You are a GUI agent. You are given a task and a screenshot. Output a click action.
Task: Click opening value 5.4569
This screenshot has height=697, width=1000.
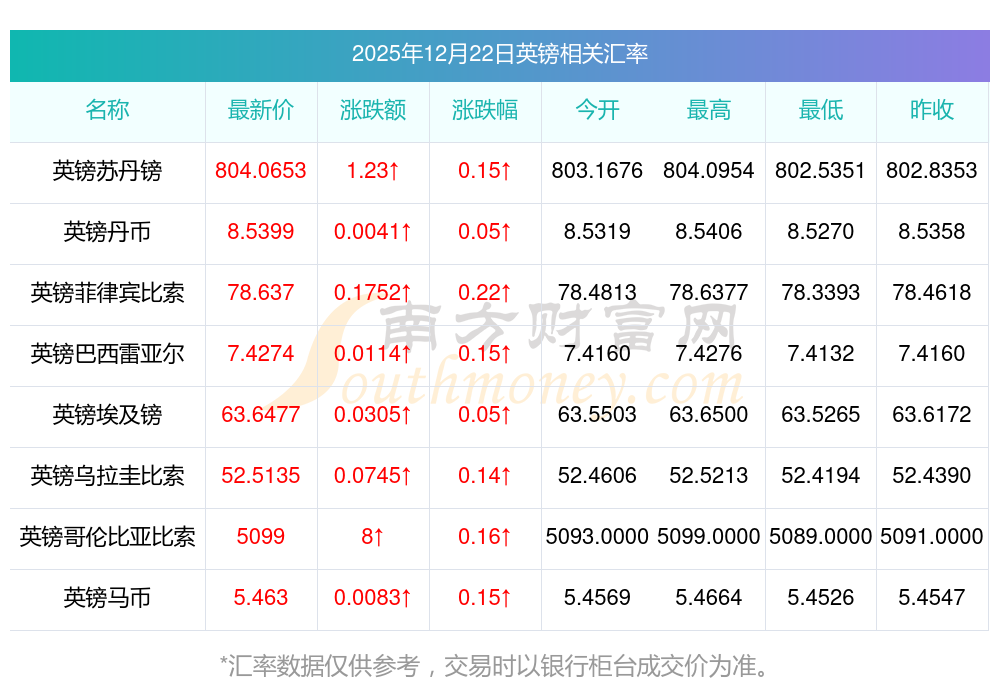(x=597, y=598)
